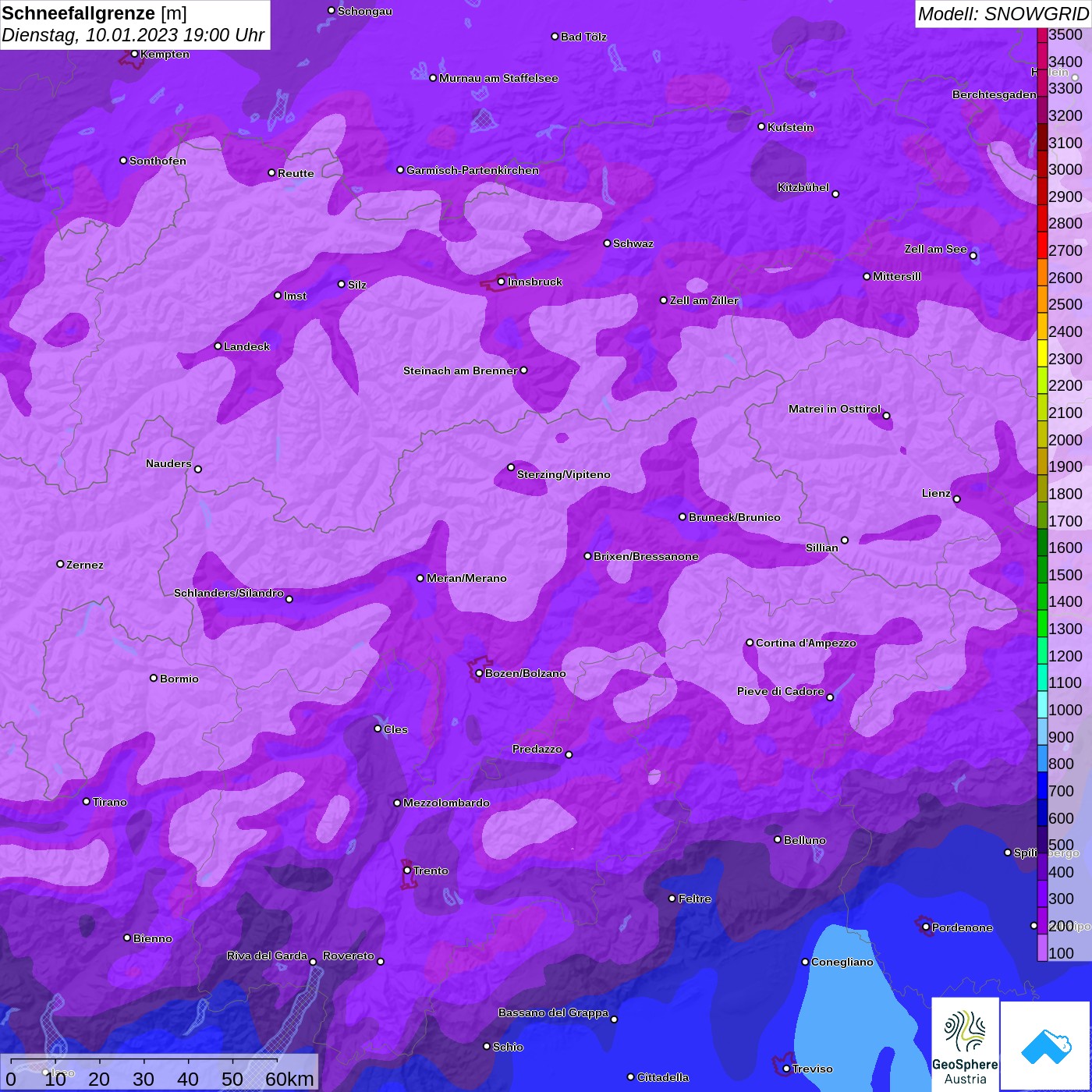This screenshot has height=1092, width=1092.
Task: Select the Lienz map marker dot
Action: [x=957, y=499]
